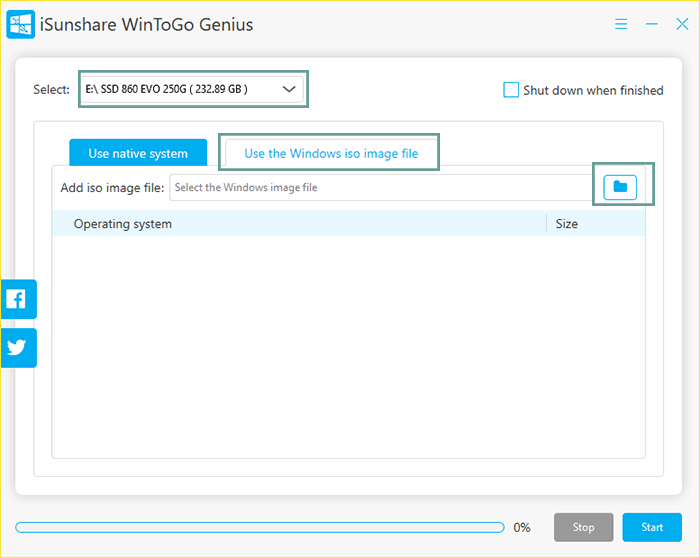Minimize the WinToGo Genius window
Image resolution: width=700 pixels, height=558 pixels.
(652, 24)
